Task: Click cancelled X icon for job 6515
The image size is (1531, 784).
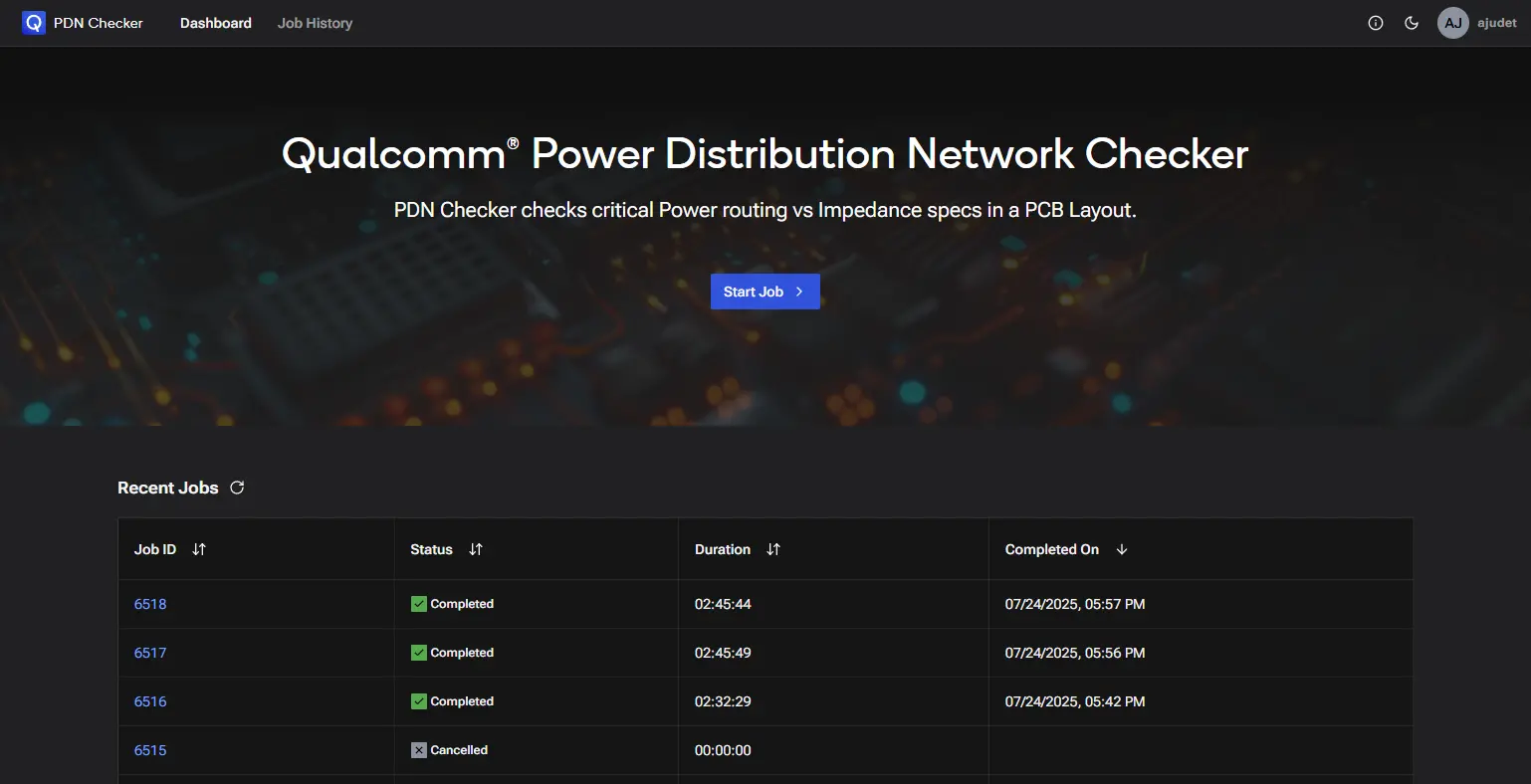Action: [419, 750]
